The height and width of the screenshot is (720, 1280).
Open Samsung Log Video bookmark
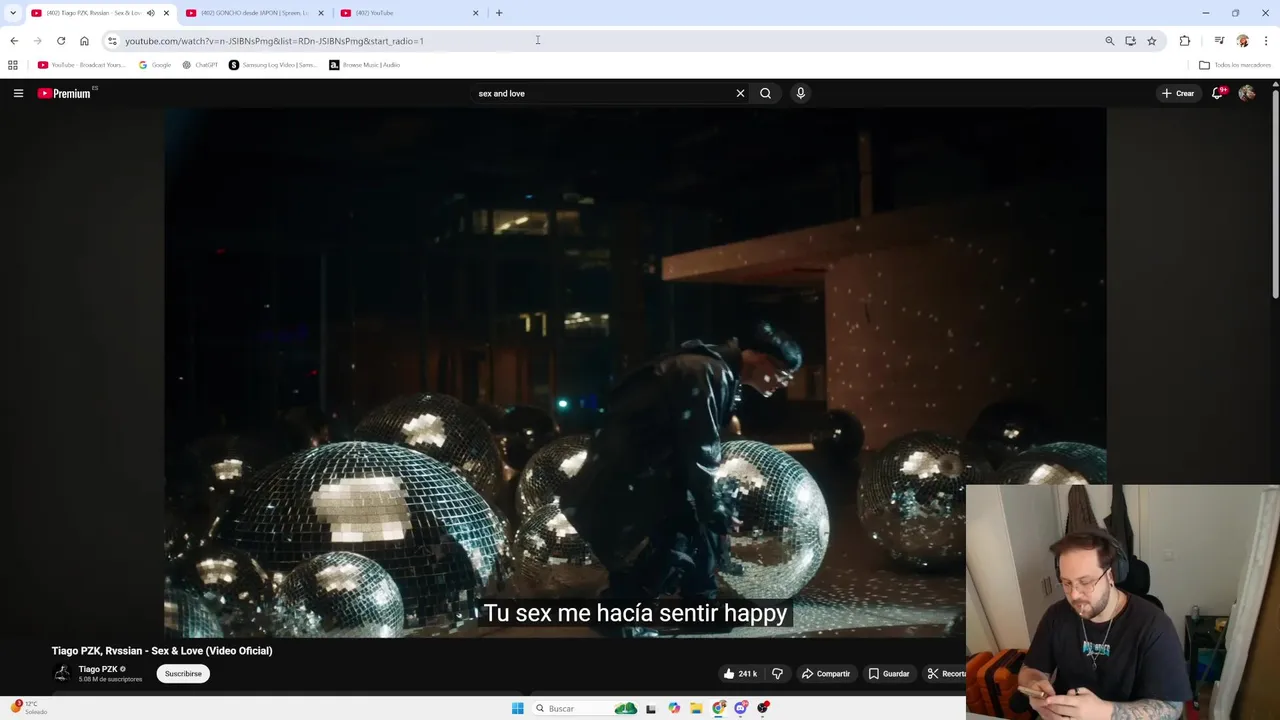[x=273, y=65]
